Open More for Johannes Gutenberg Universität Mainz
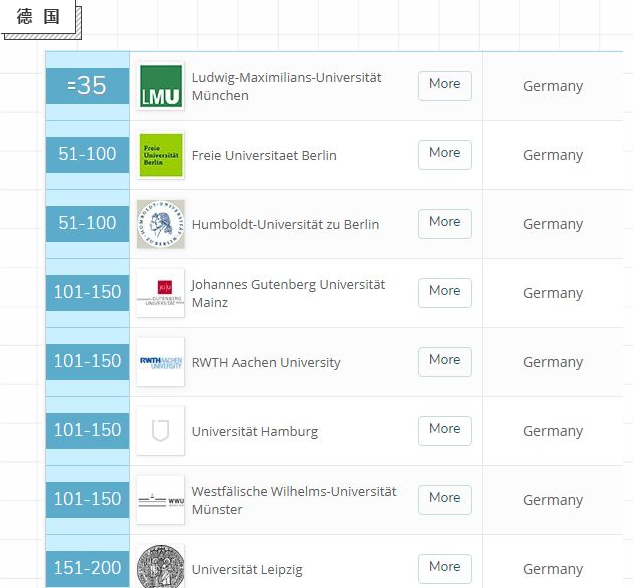Viewport: 633px width, 588px height. tap(445, 293)
